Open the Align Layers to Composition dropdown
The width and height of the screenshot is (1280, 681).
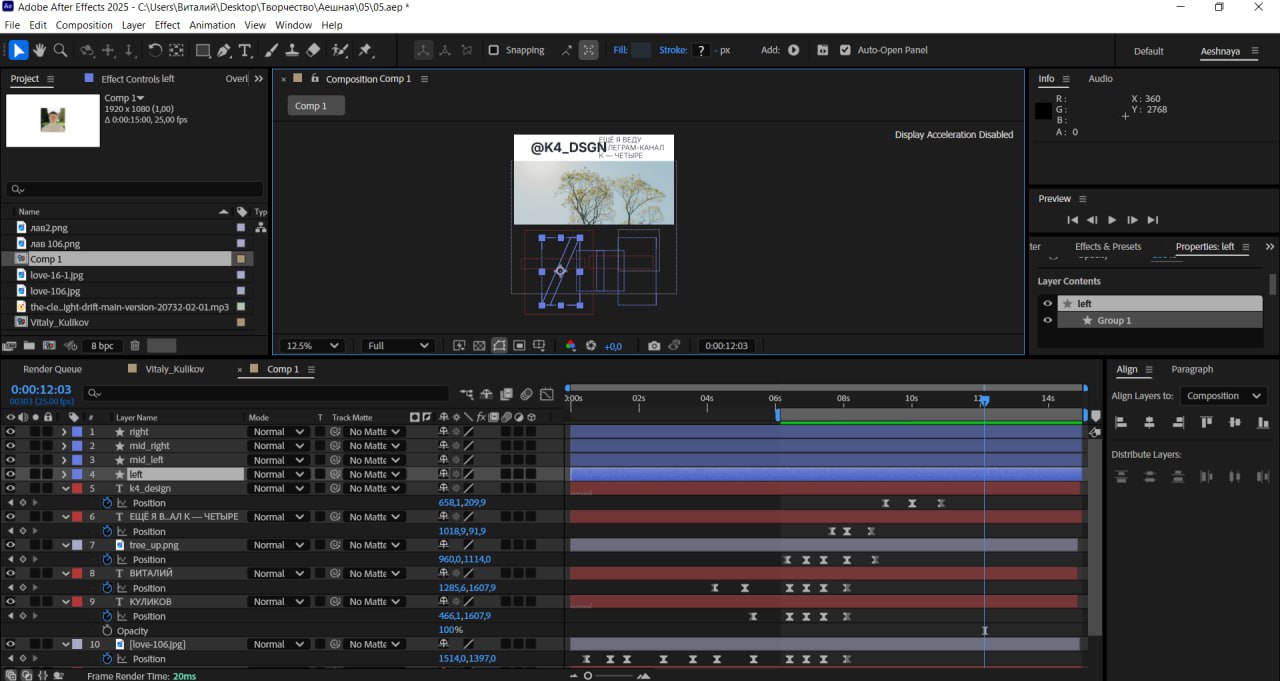pos(1224,396)
